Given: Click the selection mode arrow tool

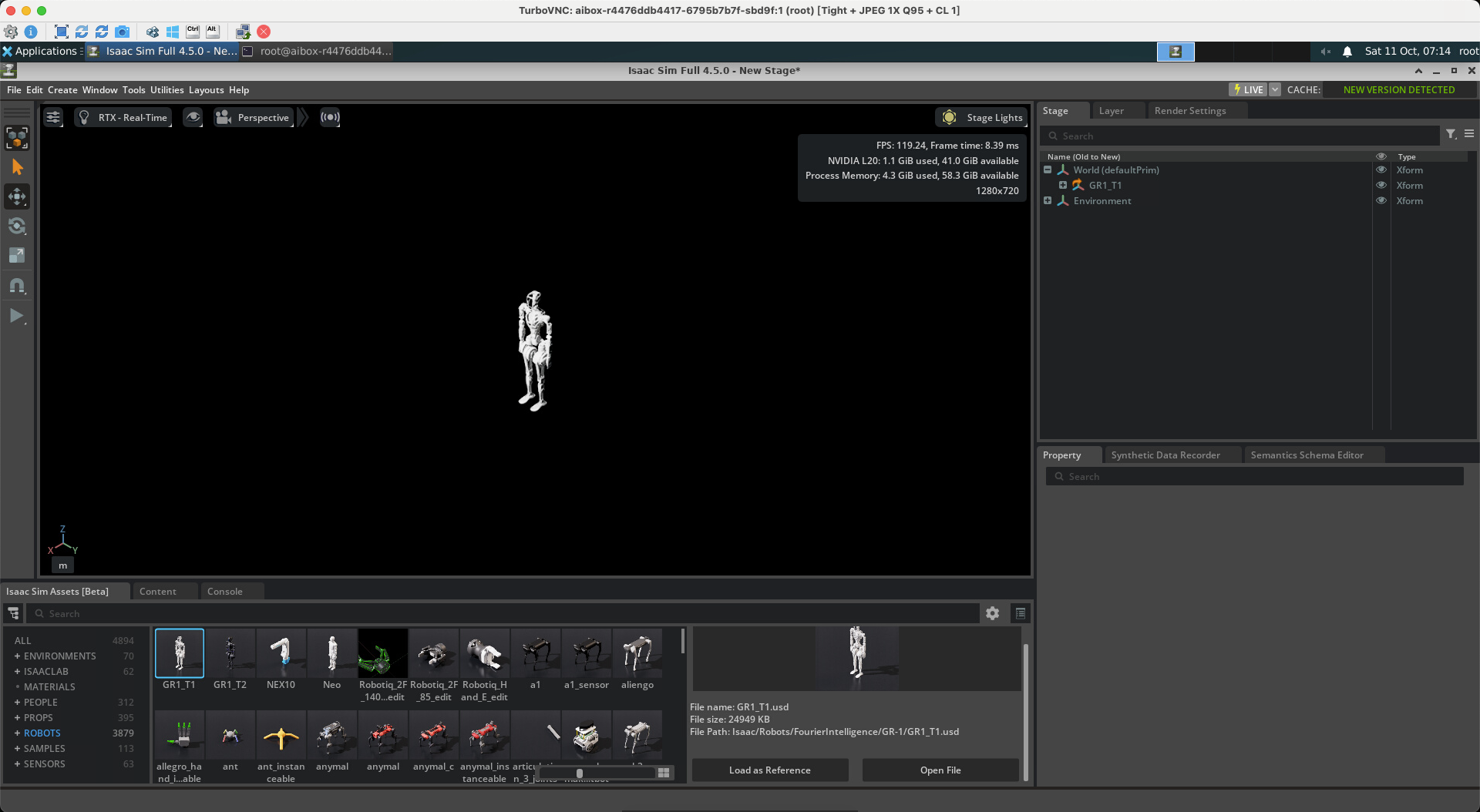Looking at the screenshot, I should click(17, 168).
